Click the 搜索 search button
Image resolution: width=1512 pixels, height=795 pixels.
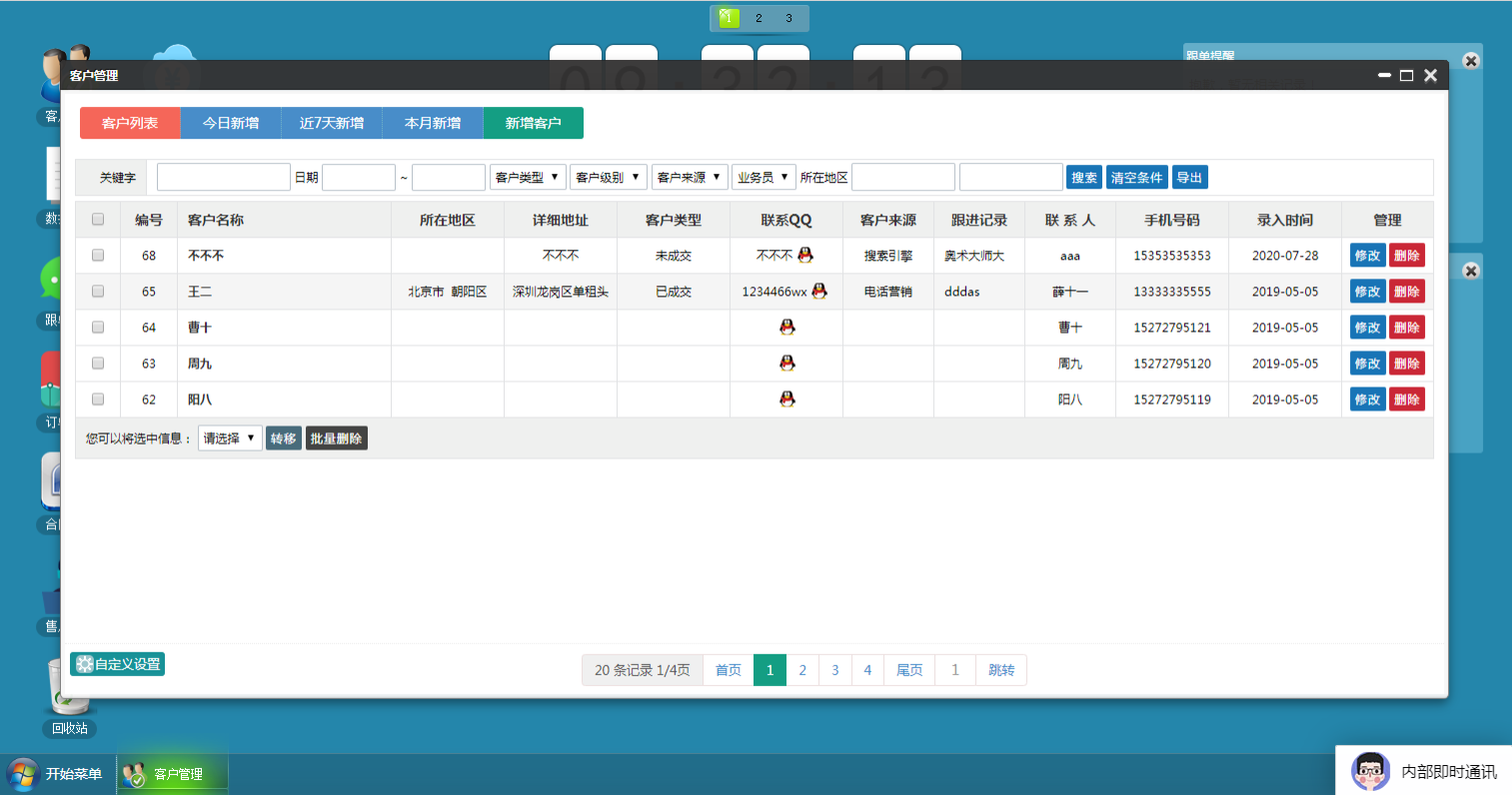click(x=1084, y=177)
